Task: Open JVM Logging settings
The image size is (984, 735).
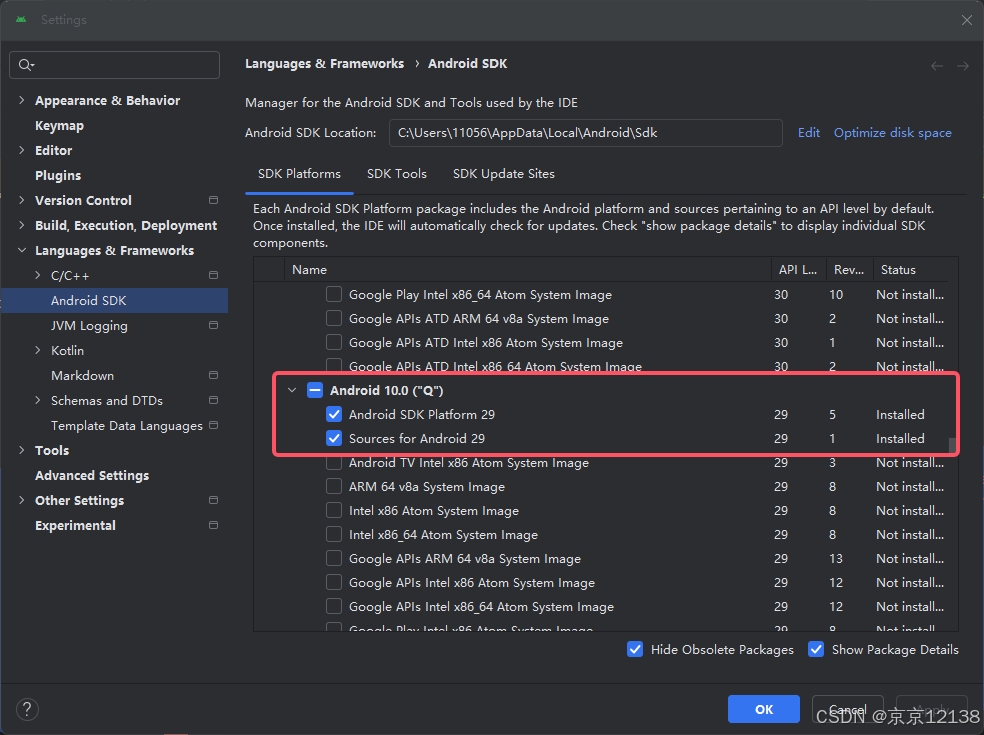Action: pos(89,326)
